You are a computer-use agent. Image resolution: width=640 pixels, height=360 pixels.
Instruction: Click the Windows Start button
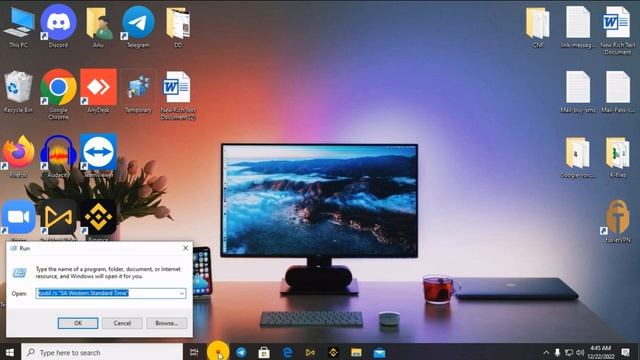tap(10, 352)
